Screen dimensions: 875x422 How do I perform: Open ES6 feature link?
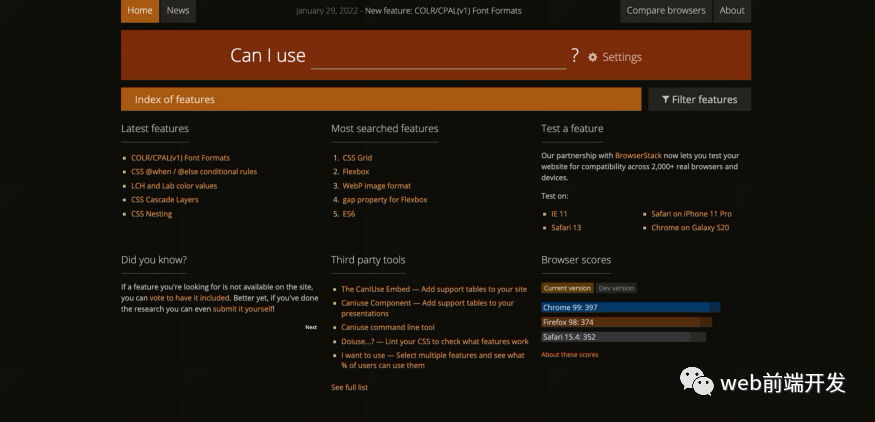pyautogui.click(x=349, y=214)
